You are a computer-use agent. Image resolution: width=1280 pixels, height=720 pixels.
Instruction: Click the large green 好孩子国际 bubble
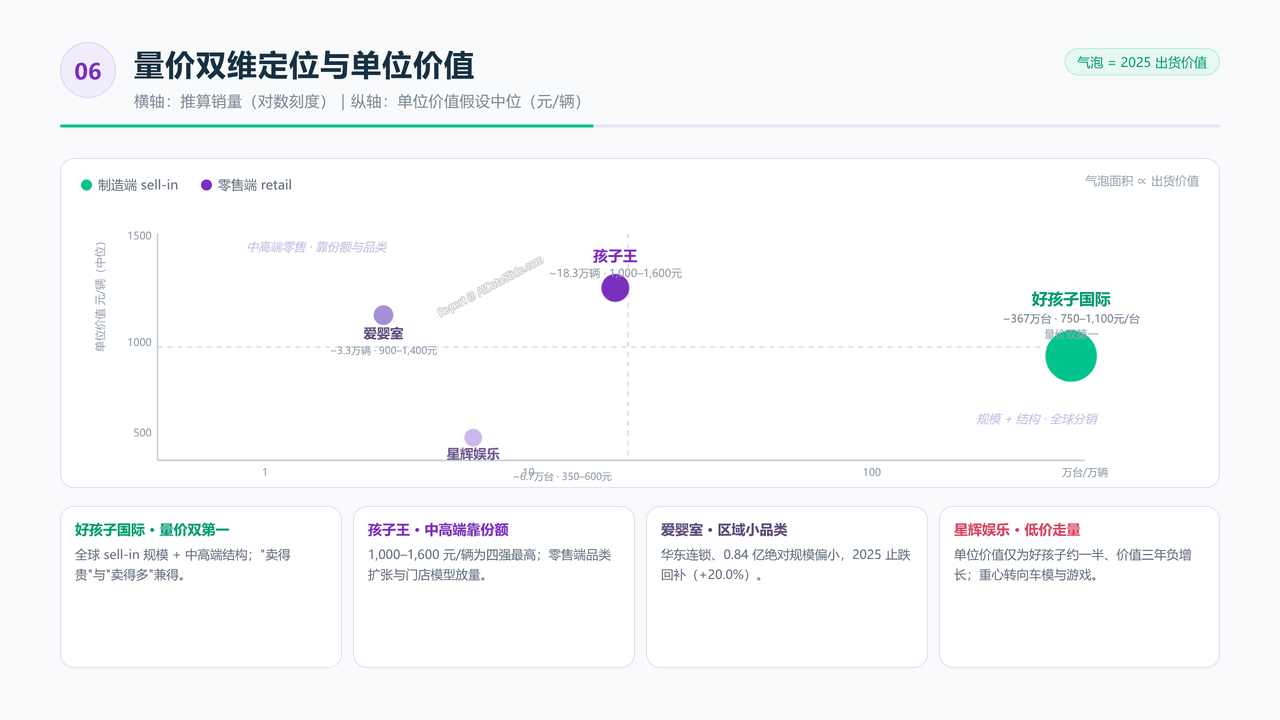1071,356
